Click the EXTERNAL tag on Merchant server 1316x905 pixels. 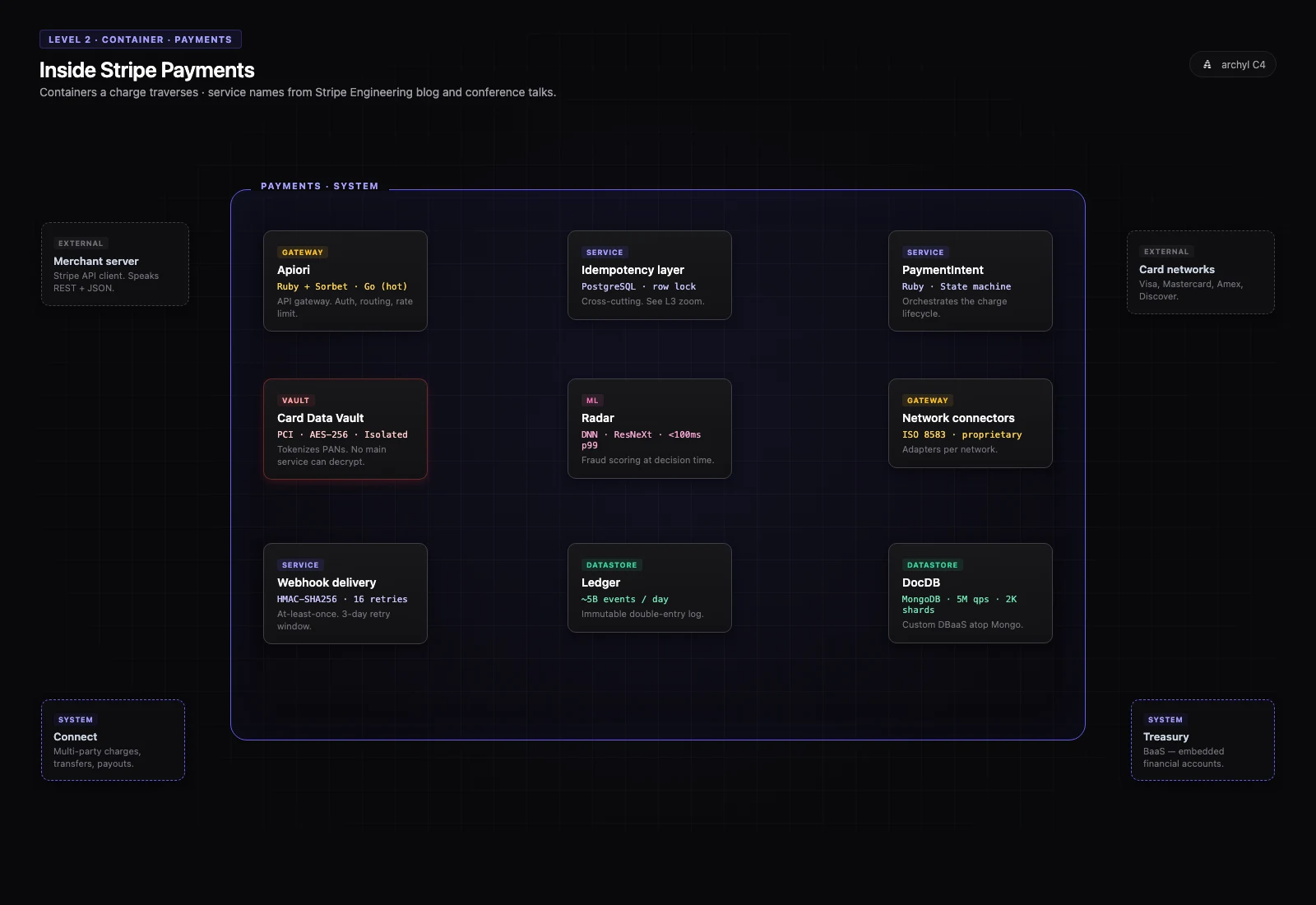point(81,244)
